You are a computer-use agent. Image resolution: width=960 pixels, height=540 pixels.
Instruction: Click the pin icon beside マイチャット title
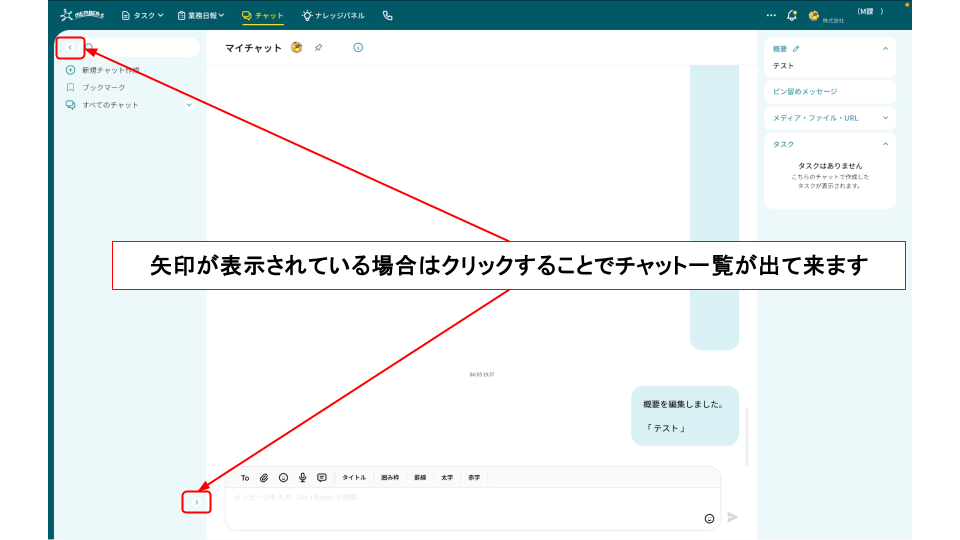pos(318,47)
